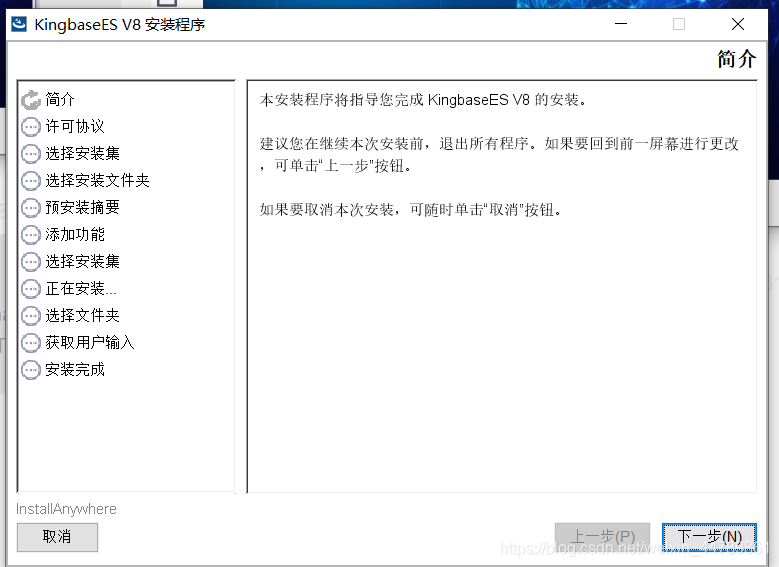Click the step icon beside 安装完成
The width and height of the screenshot is (779, 567).
[31, 370]
